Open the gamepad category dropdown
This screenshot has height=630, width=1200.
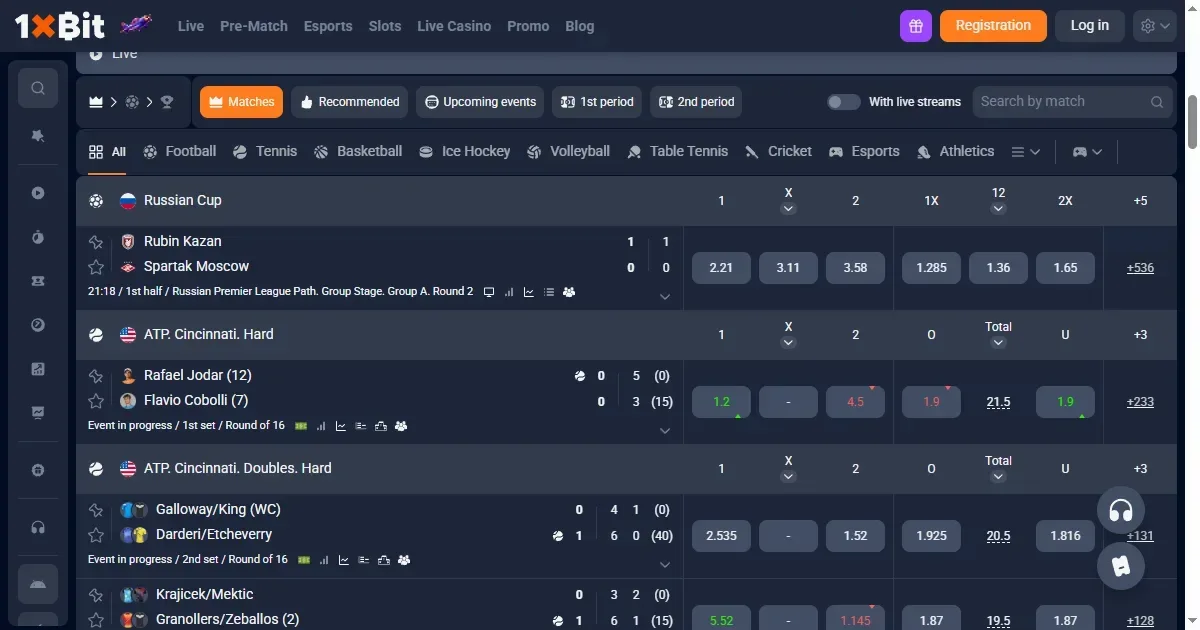pyautogui.click(x=1088, y=152)
